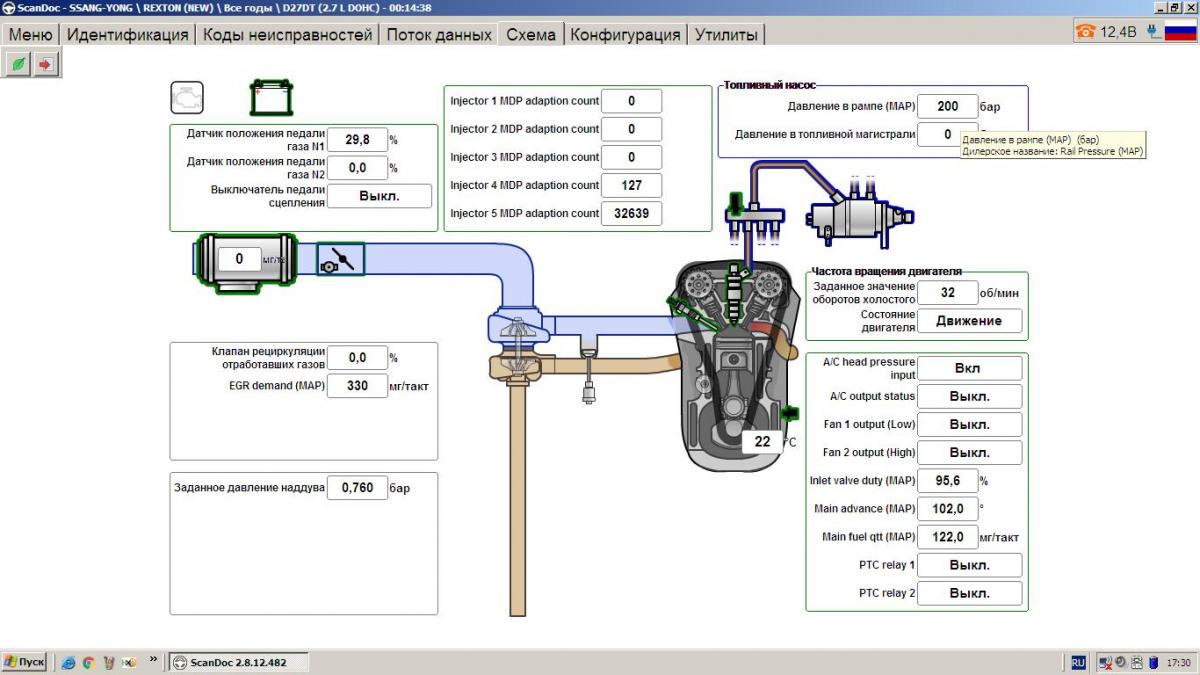Viewport: 1200px width, 675px height.
Task: Click the red arrow exit icon
Action: [x=46, y=64]
